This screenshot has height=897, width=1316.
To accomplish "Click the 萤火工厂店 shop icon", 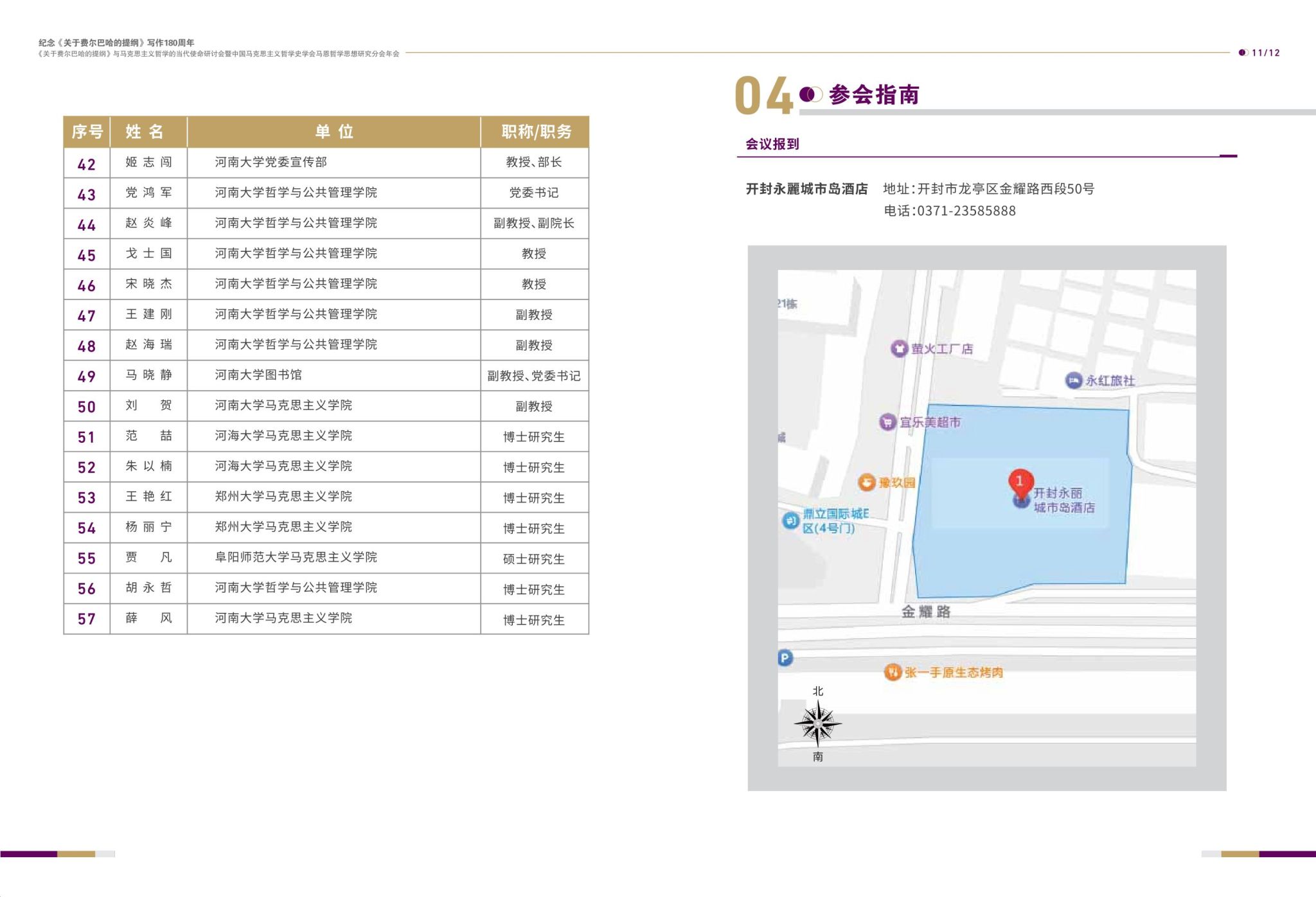I will point(898,349).
